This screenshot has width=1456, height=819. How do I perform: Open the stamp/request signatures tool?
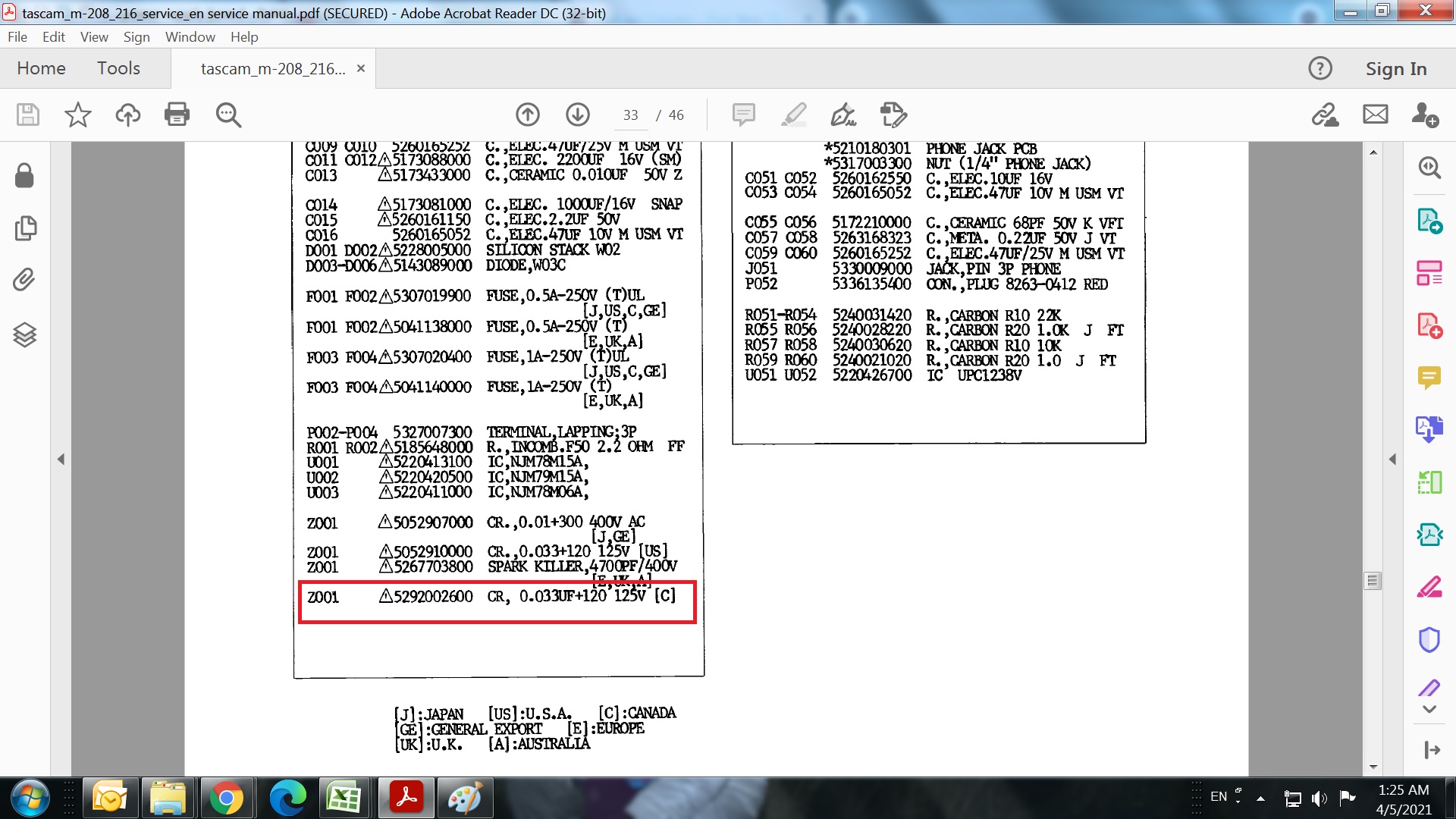[x=893, y=115]
